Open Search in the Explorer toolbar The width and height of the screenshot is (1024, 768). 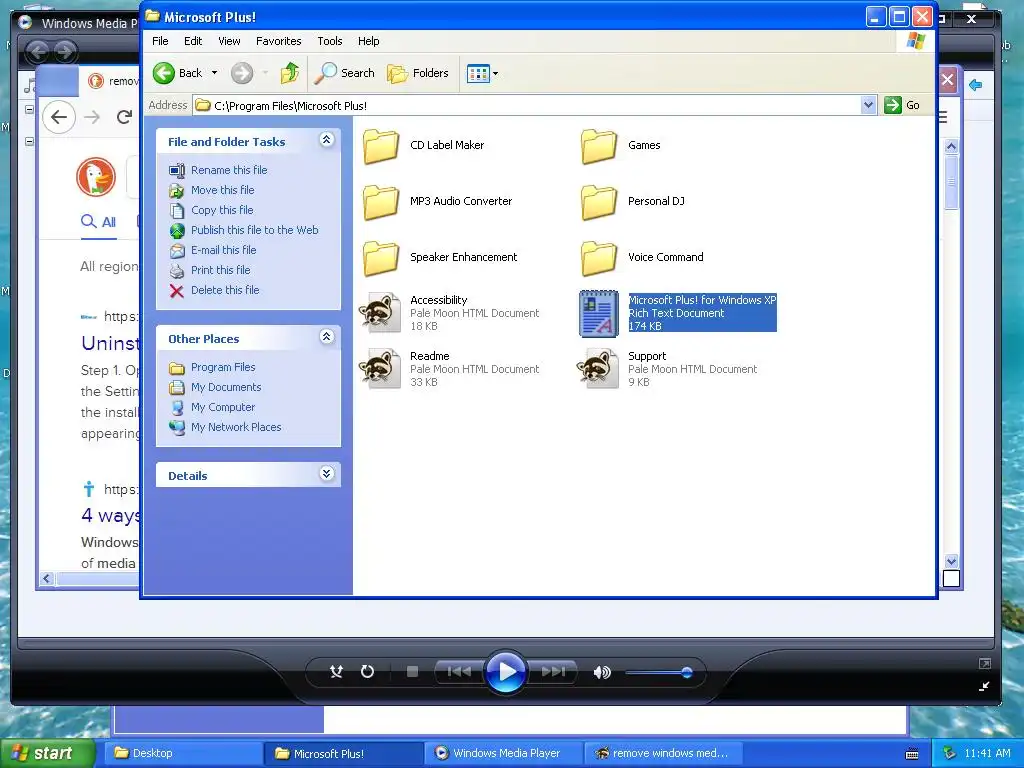tap(344, 73)
